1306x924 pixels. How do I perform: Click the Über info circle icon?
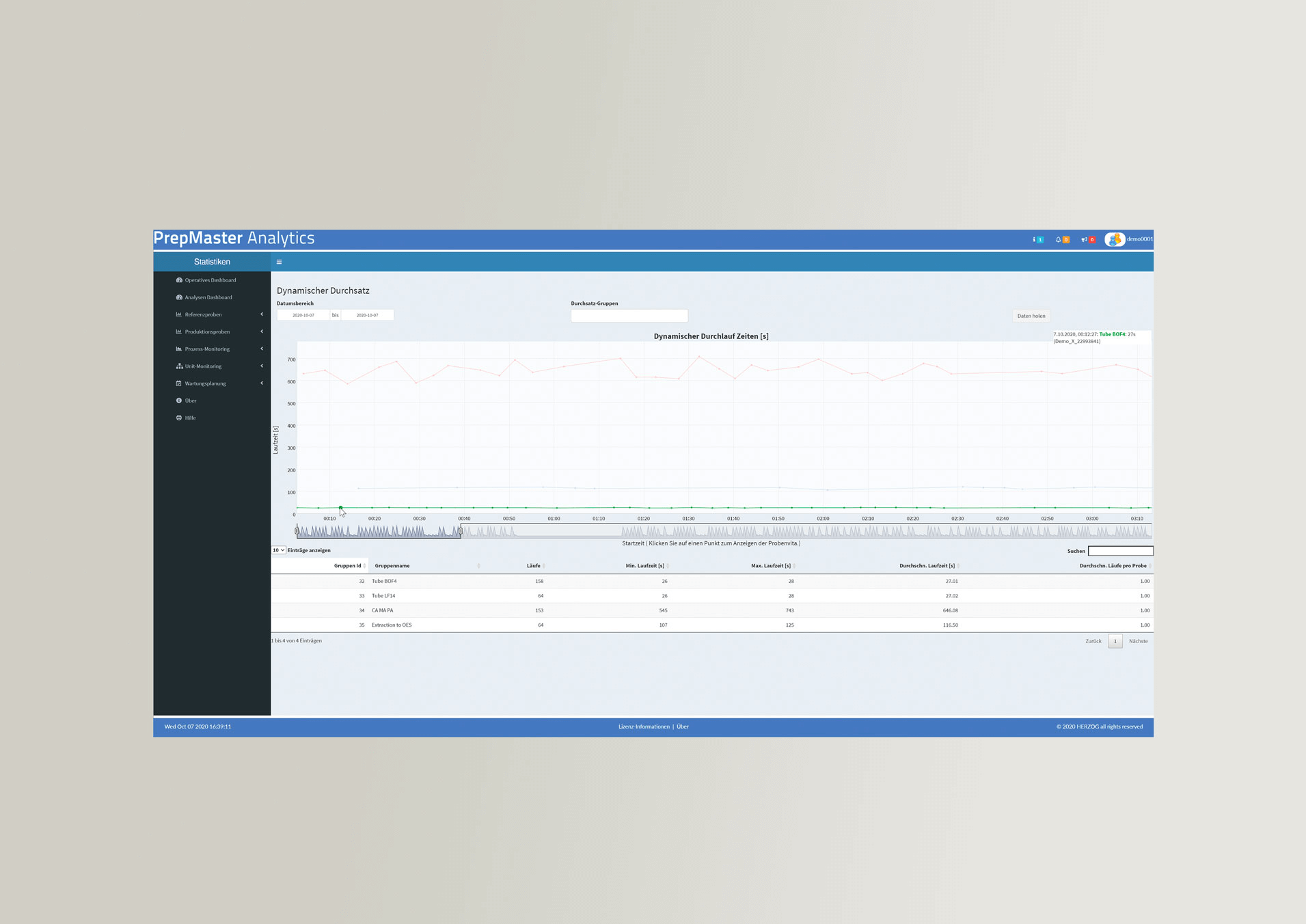coord(179,400)
